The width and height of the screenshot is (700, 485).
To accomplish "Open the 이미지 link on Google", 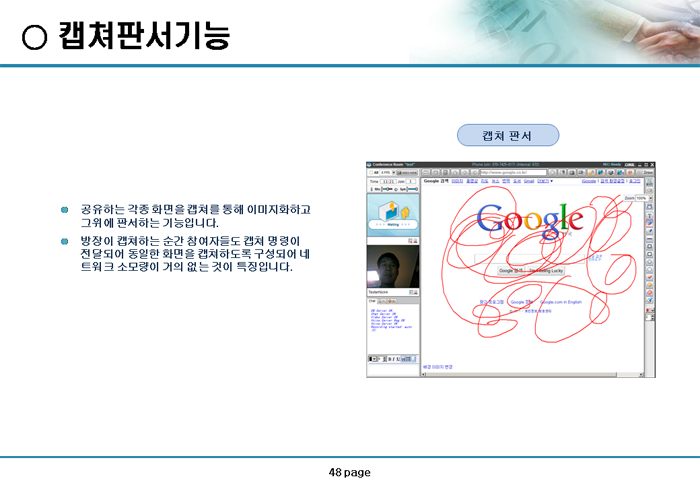I will pyautogui.click(x=457, y=181).
